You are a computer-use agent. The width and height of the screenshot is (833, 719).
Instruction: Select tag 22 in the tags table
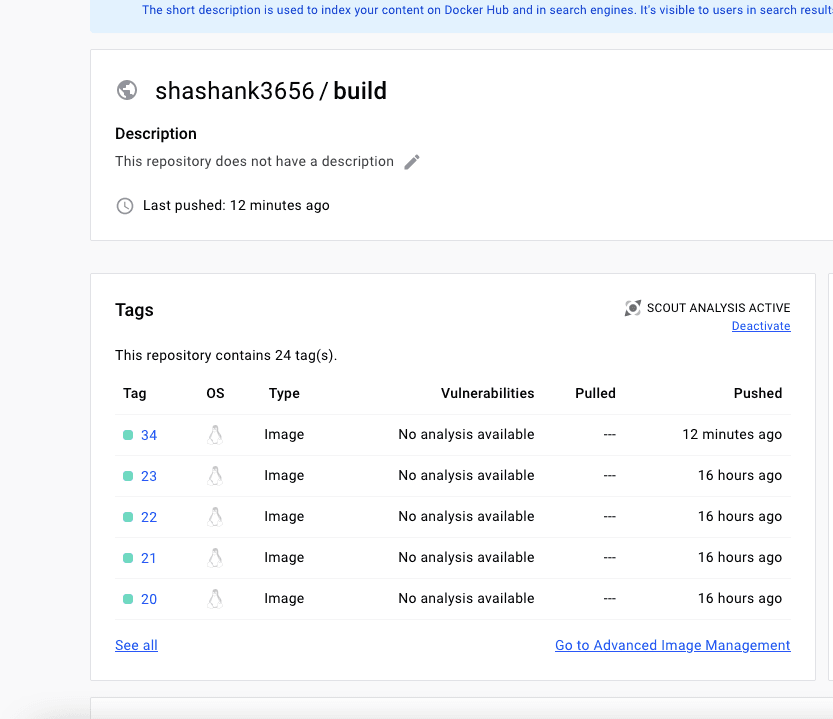click(x=149, y=517)
